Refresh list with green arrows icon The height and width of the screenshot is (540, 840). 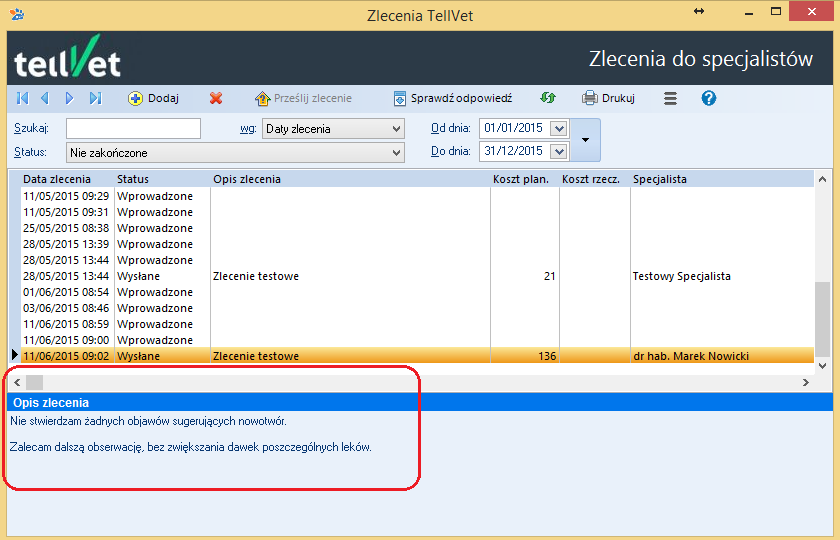(548, 98)
